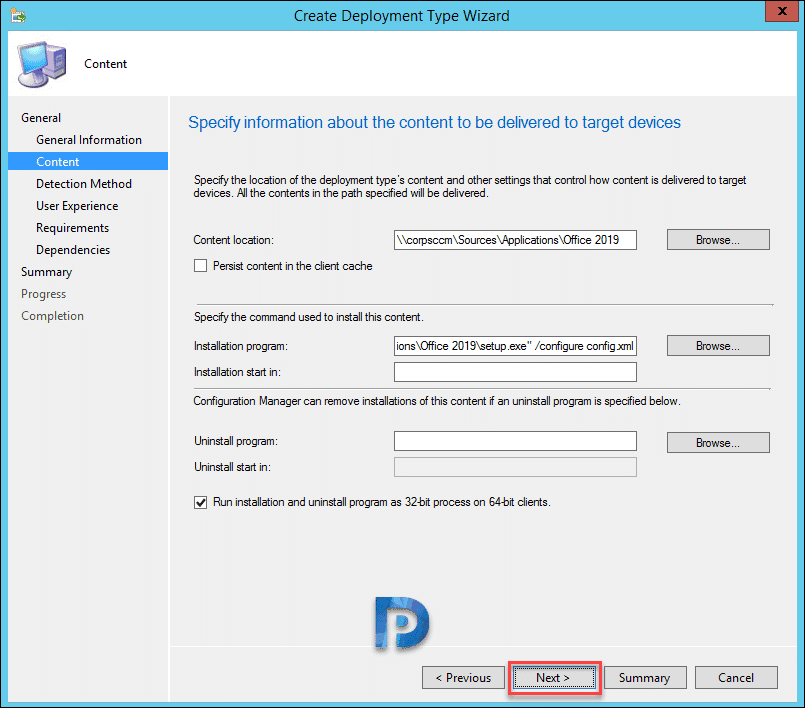Screen dimensions: 805x708
Task: Jump to the Requirements step
Action: (x=72, y=227)
